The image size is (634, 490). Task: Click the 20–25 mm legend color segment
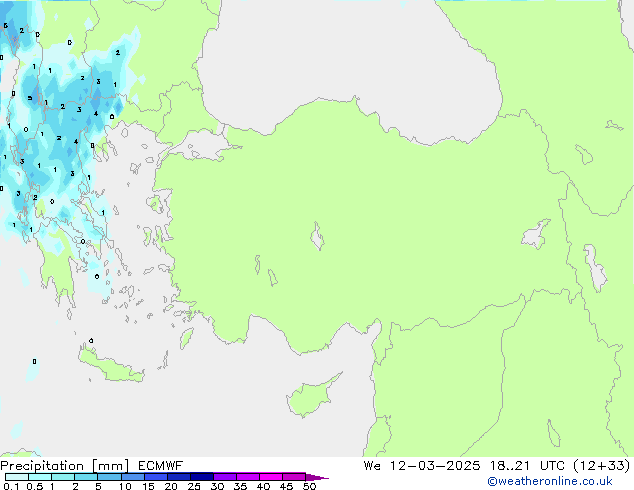(x=178, y=477)
